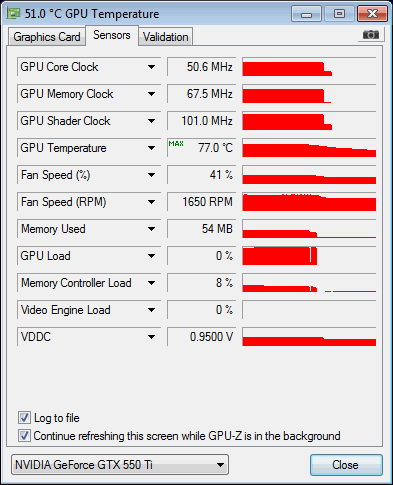Expand the NVIDIA GeForce GTX 550 Ti selector
Viewport: 393px width, 485px height.
120,465
